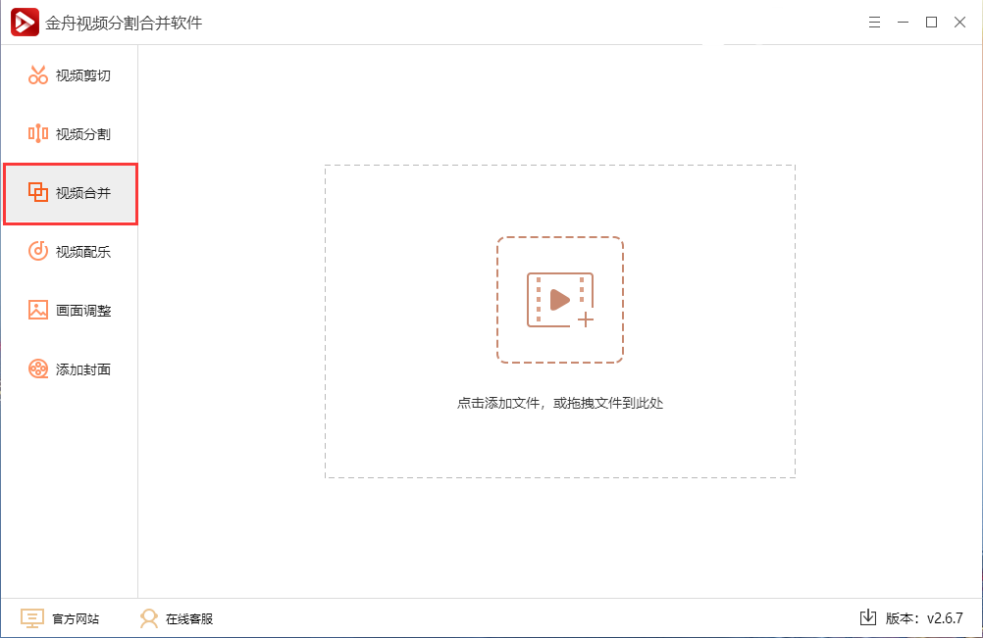Minimize the application window
The height and width of the screenshot is (639, 983).
[x=903, y=21]
